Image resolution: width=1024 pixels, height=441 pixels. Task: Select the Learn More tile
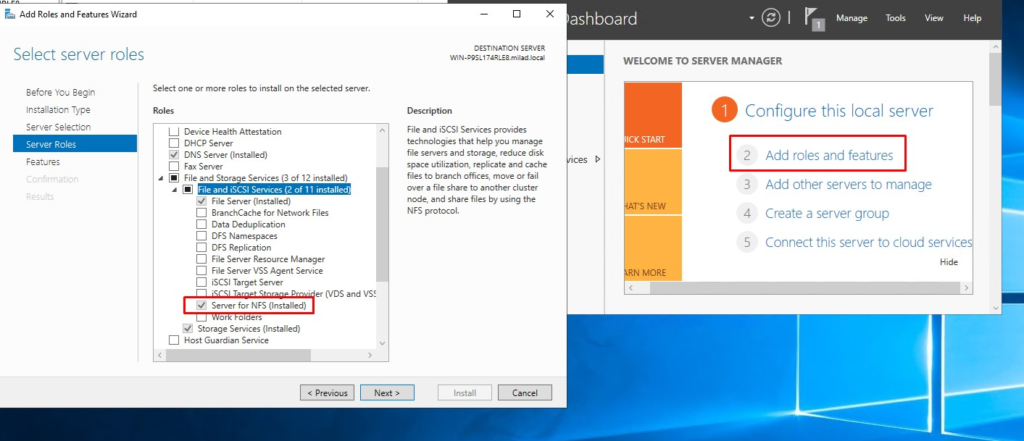tap(653, 248)
